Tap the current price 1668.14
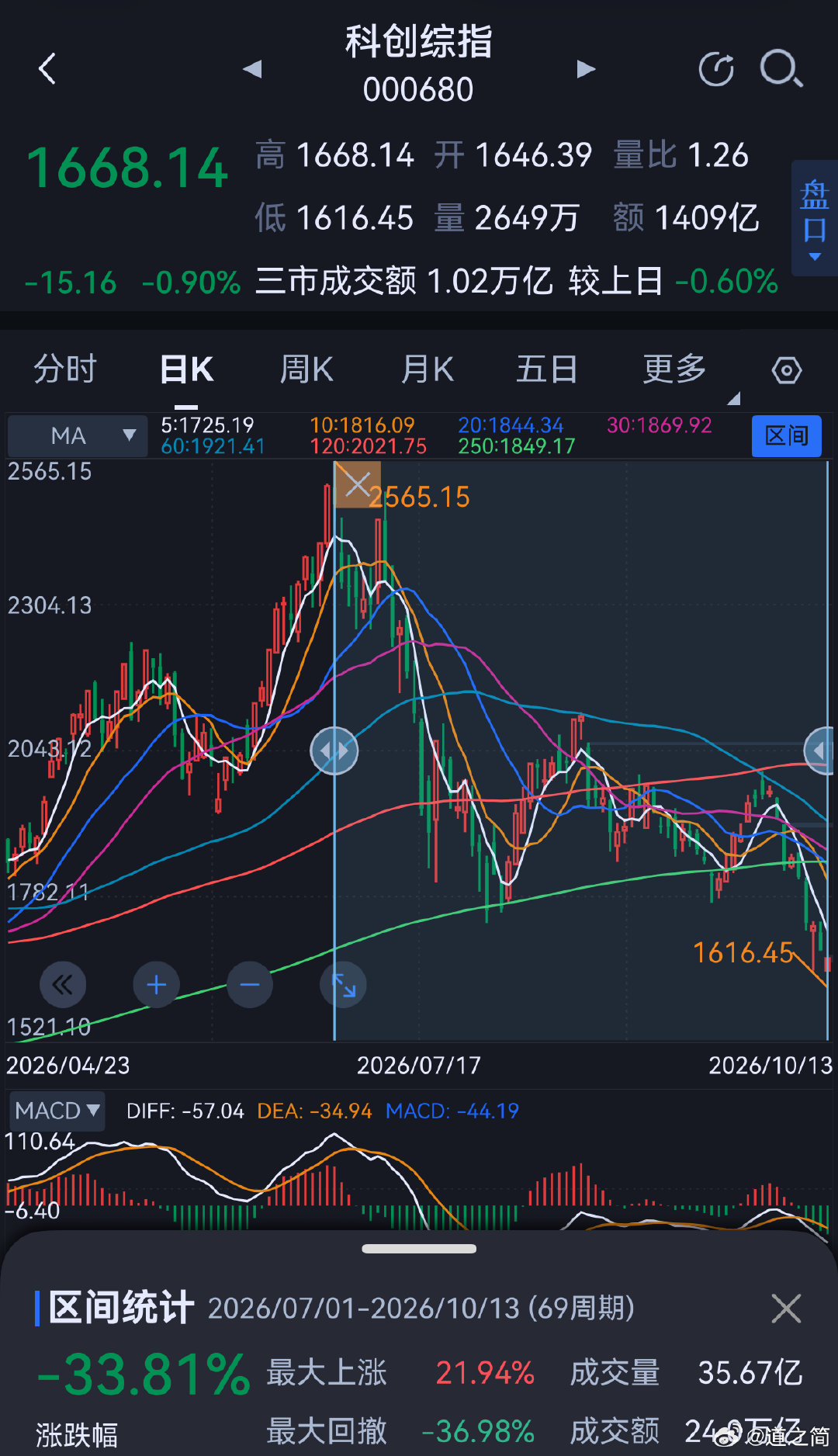This screenshot has width=838, height=1456. click(x=127, y=168)
